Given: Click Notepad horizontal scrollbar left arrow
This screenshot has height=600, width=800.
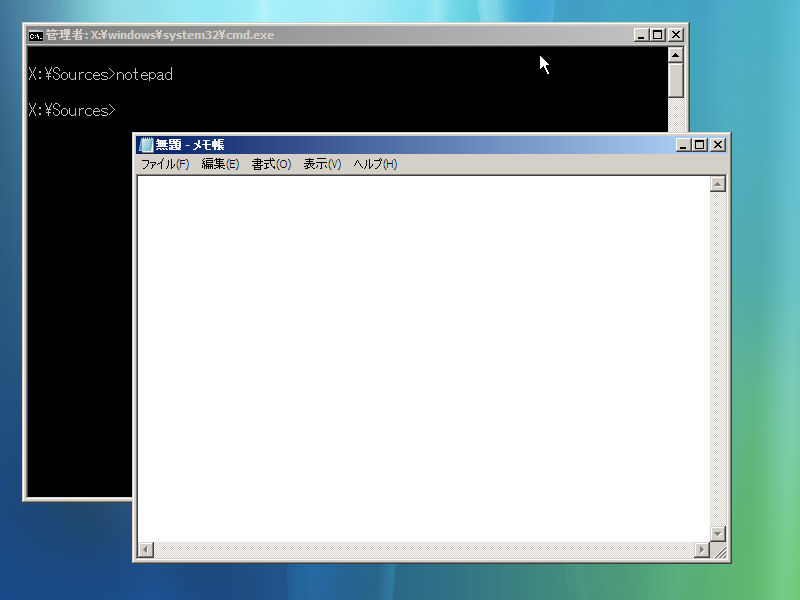Looking at the screenshot, I should pyautogui.click(x=146, y=550).
